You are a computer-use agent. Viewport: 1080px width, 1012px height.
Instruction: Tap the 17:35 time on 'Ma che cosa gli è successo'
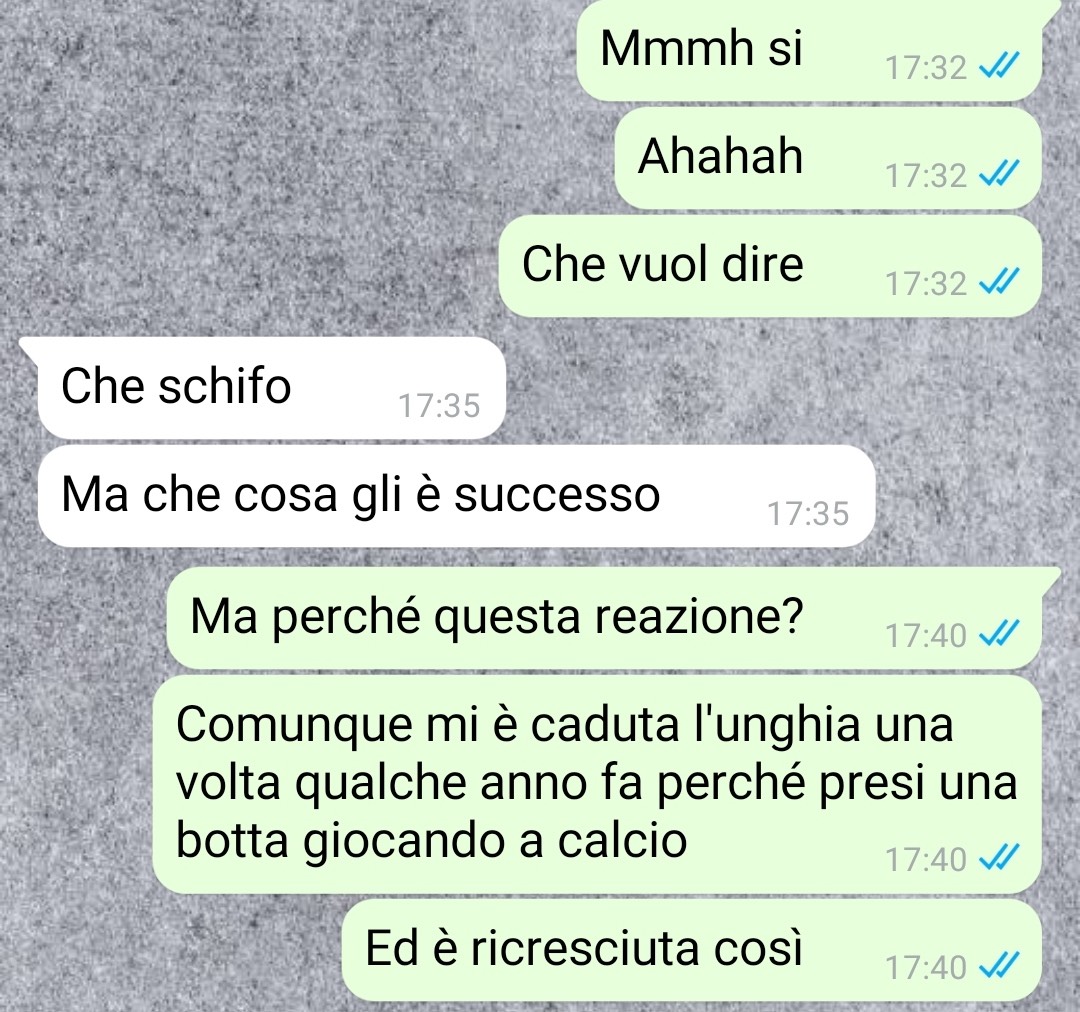click(808, 514)
